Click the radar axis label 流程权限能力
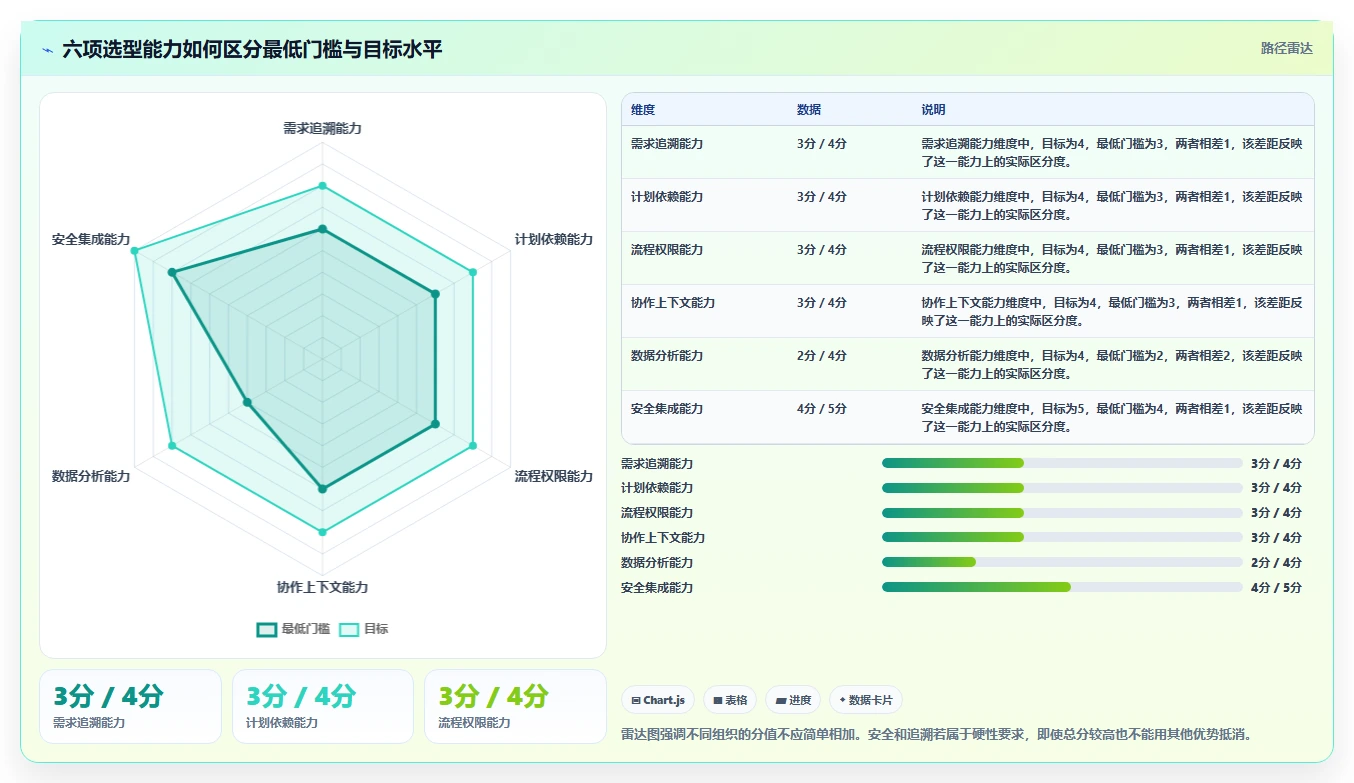1354x783 pixels. click(x=554, y=477)
